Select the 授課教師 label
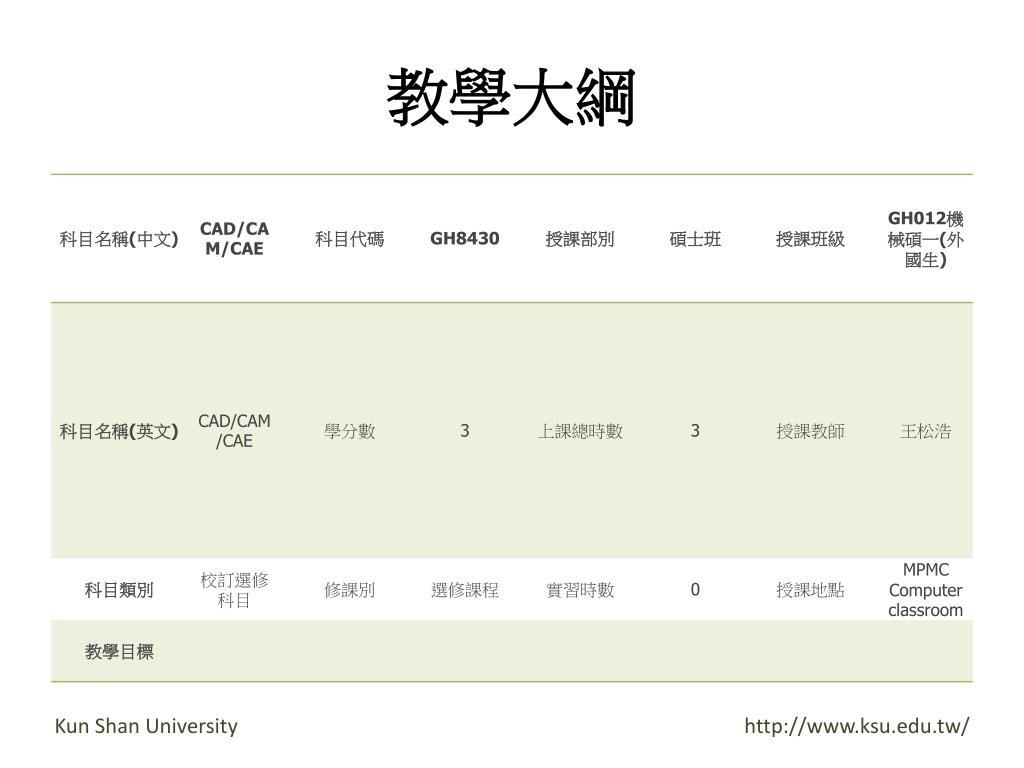This screenshot has height=768, width=1024. [810, 431]
